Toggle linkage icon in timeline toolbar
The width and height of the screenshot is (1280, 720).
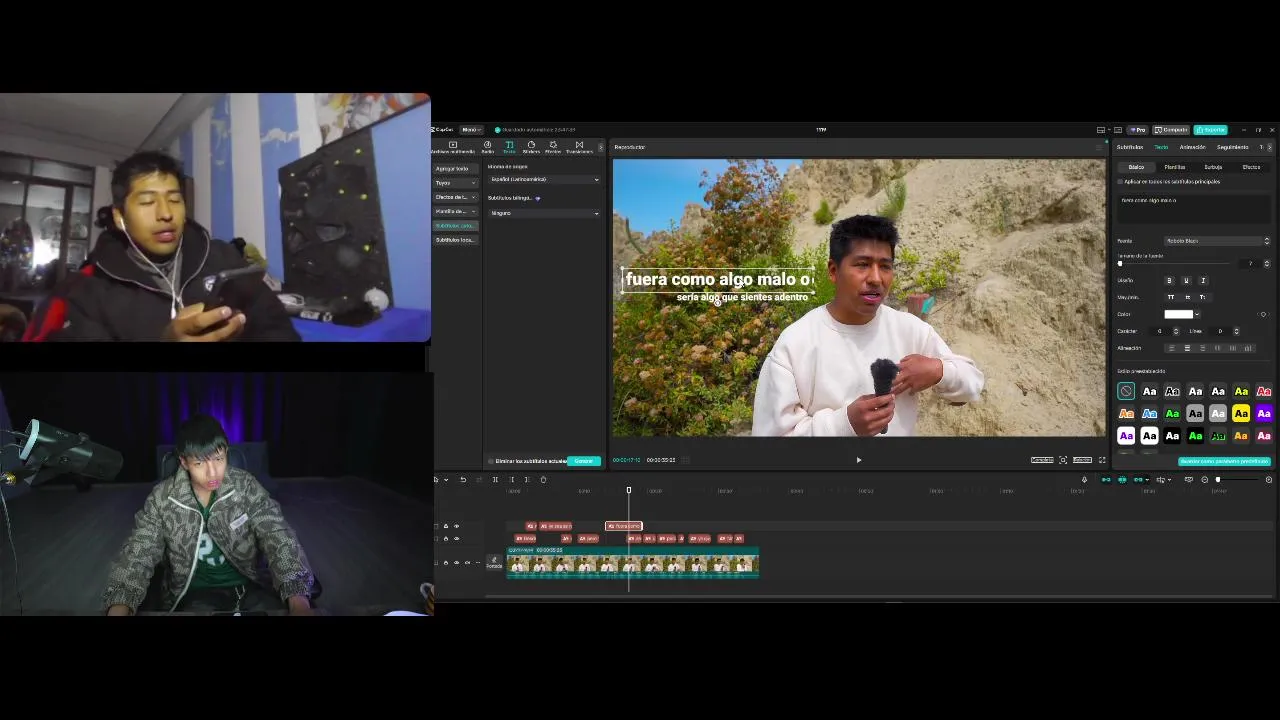click(x=1138, y=480)
